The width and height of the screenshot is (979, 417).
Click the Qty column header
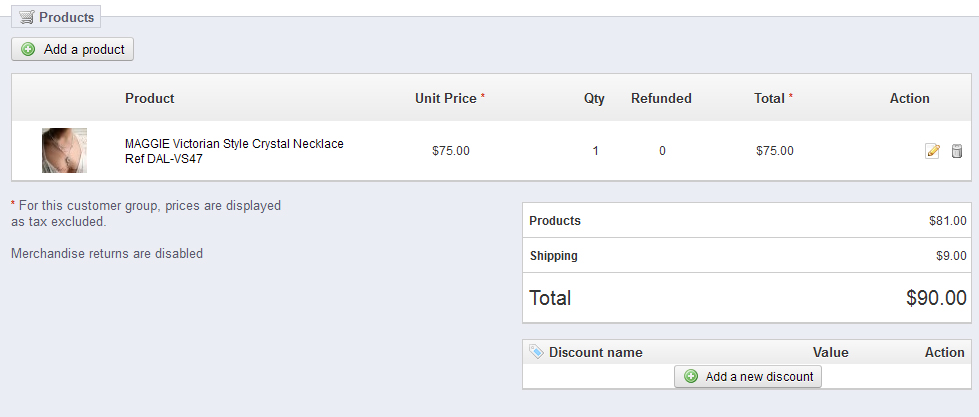pyautogui.click(x=595, y=98)
